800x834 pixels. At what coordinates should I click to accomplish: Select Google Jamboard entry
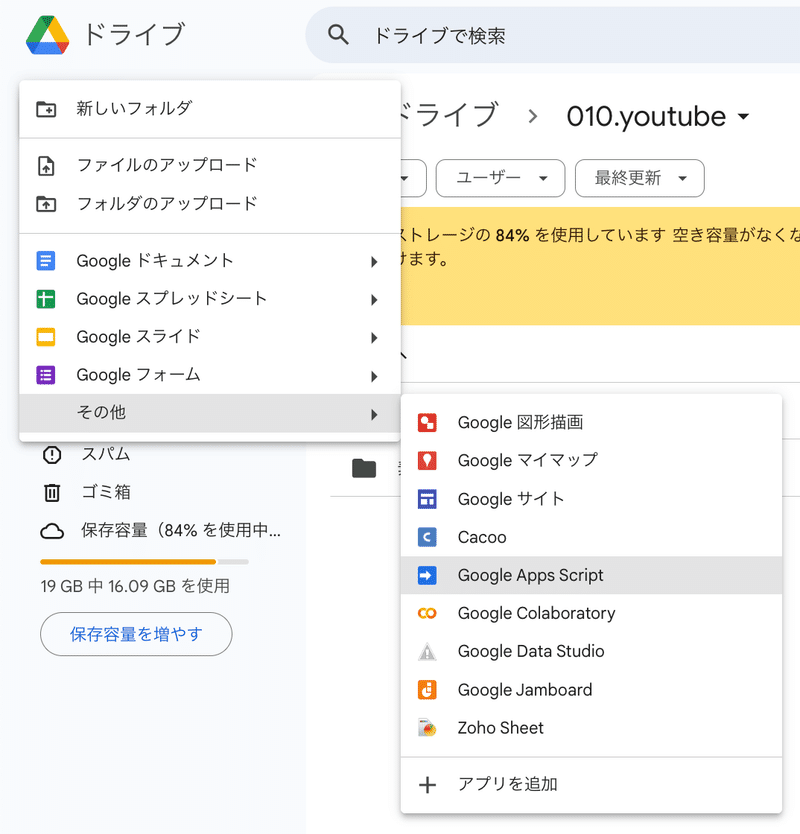[591, 690]
